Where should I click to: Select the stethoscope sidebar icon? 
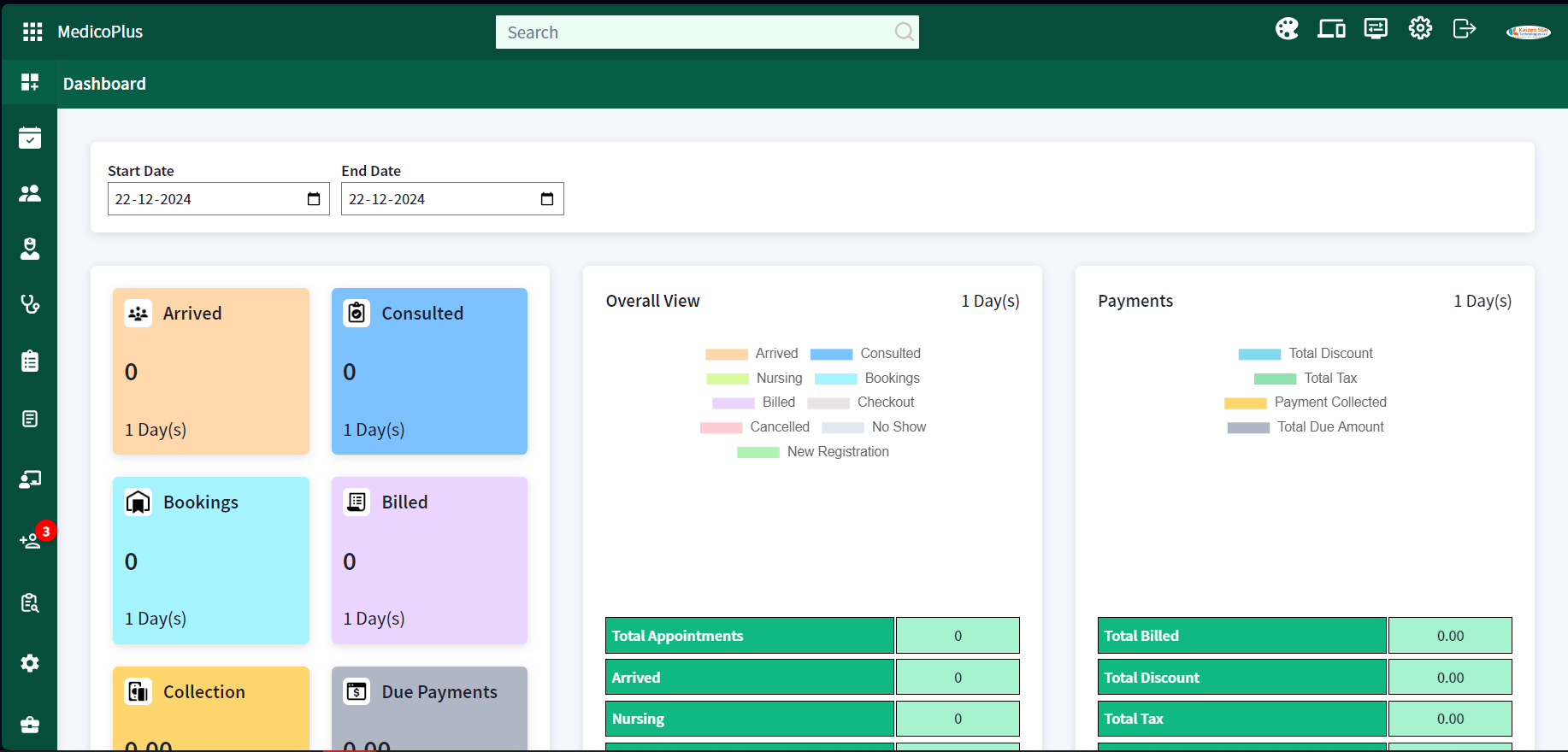[30, 304]
